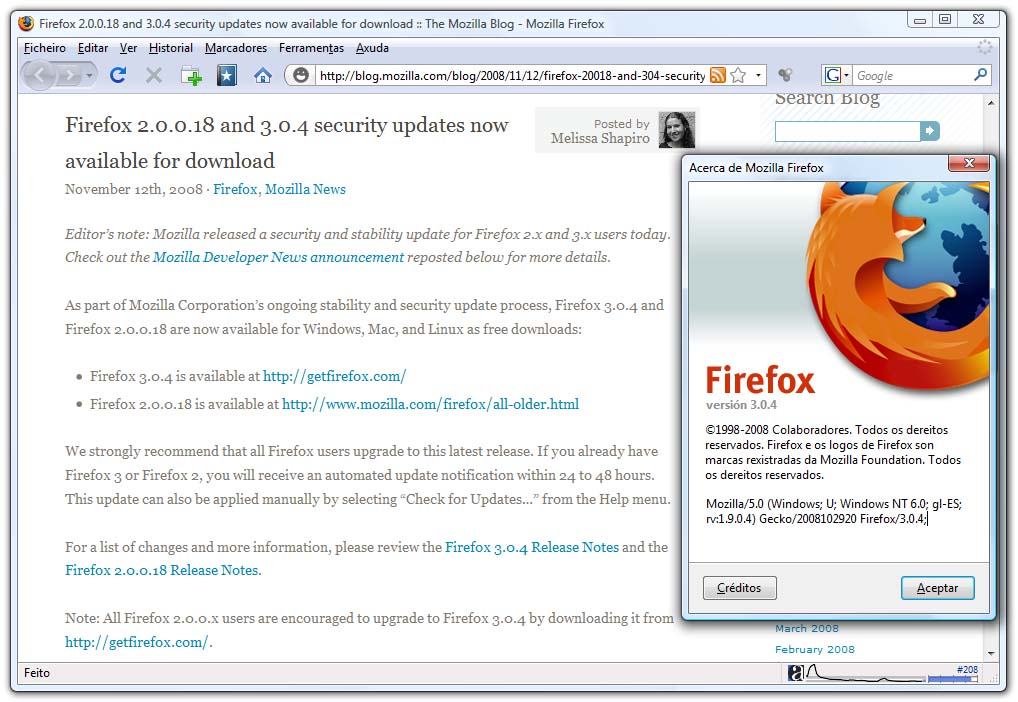Click the site identity smiley icon
The image size is (1018, 702).
[301, 75]
